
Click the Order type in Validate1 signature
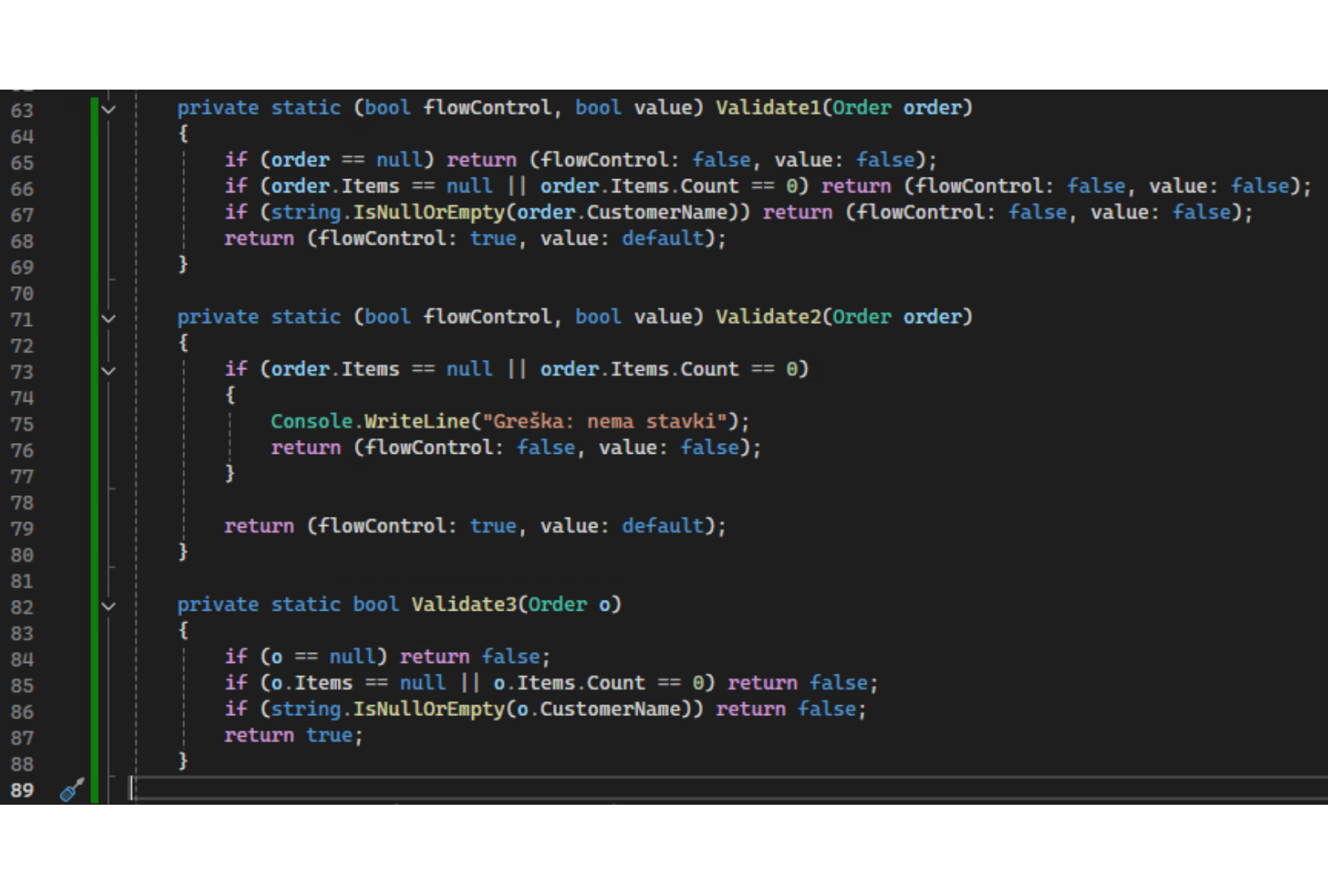(862, 108)
